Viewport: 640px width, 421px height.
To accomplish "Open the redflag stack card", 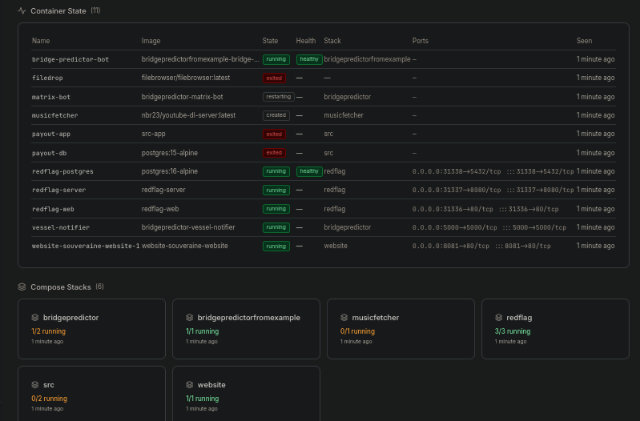I will click(x=556, y=329).
